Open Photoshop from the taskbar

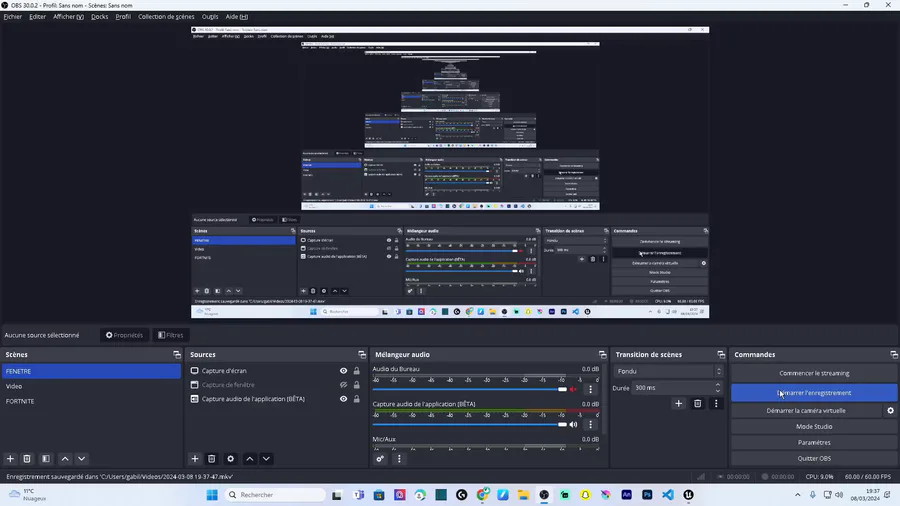[647, 495]
